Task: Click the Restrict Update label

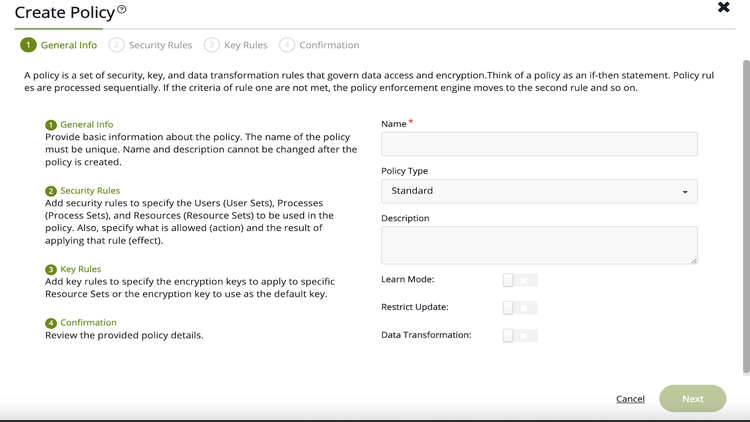Action: pos(415,307)
